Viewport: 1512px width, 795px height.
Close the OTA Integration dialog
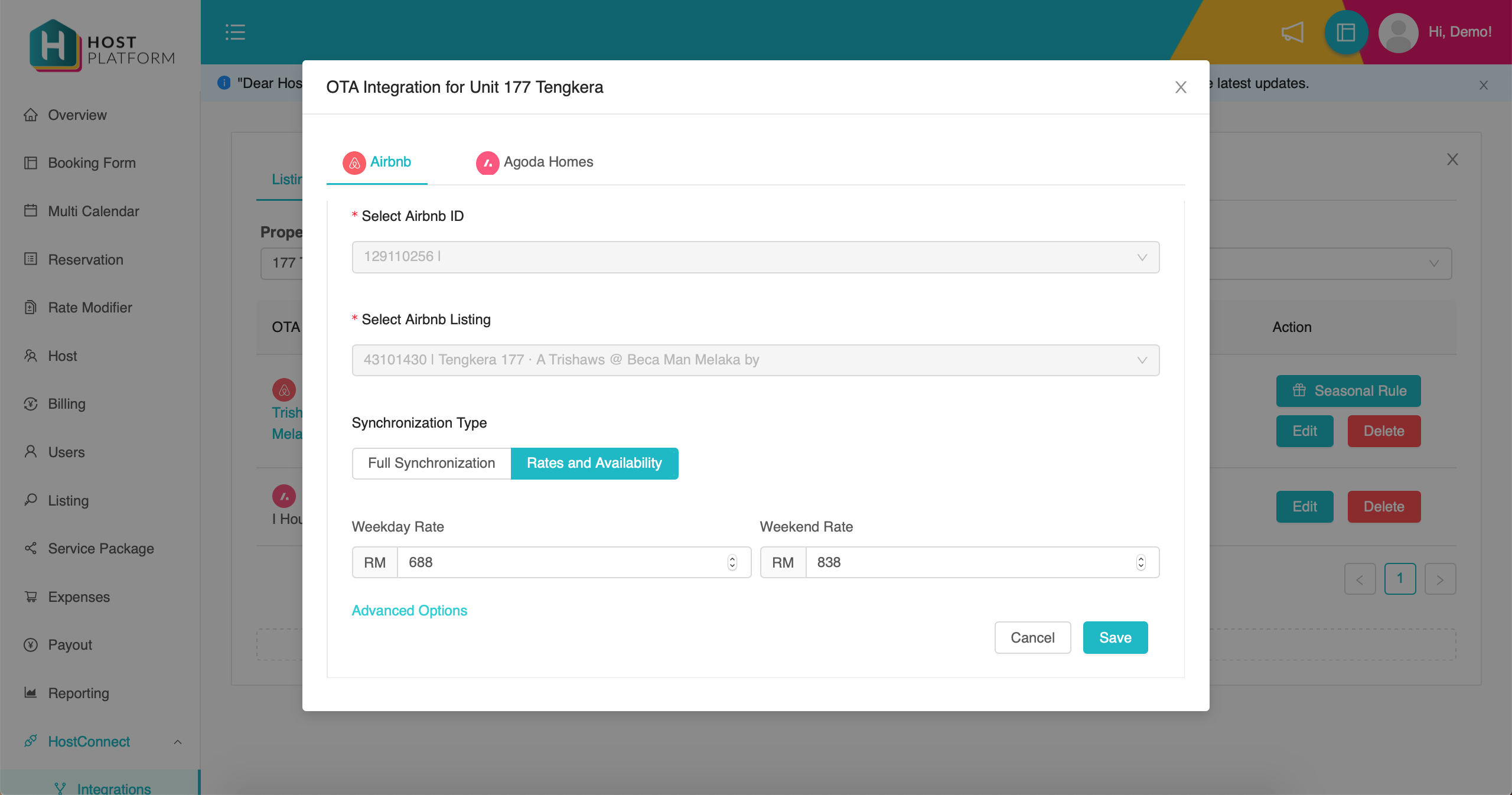pyautogui.click(x=1181, y=87)
